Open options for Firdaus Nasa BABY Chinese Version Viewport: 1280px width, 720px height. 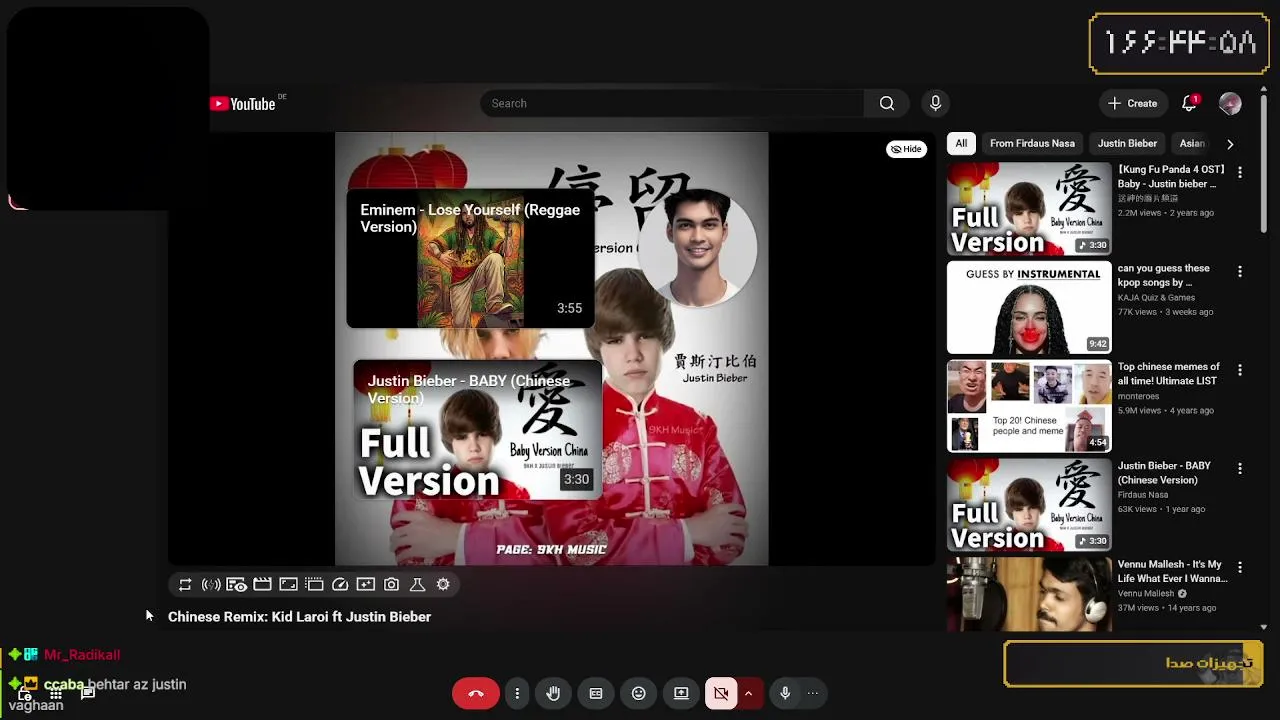(x=1240, y=469)
